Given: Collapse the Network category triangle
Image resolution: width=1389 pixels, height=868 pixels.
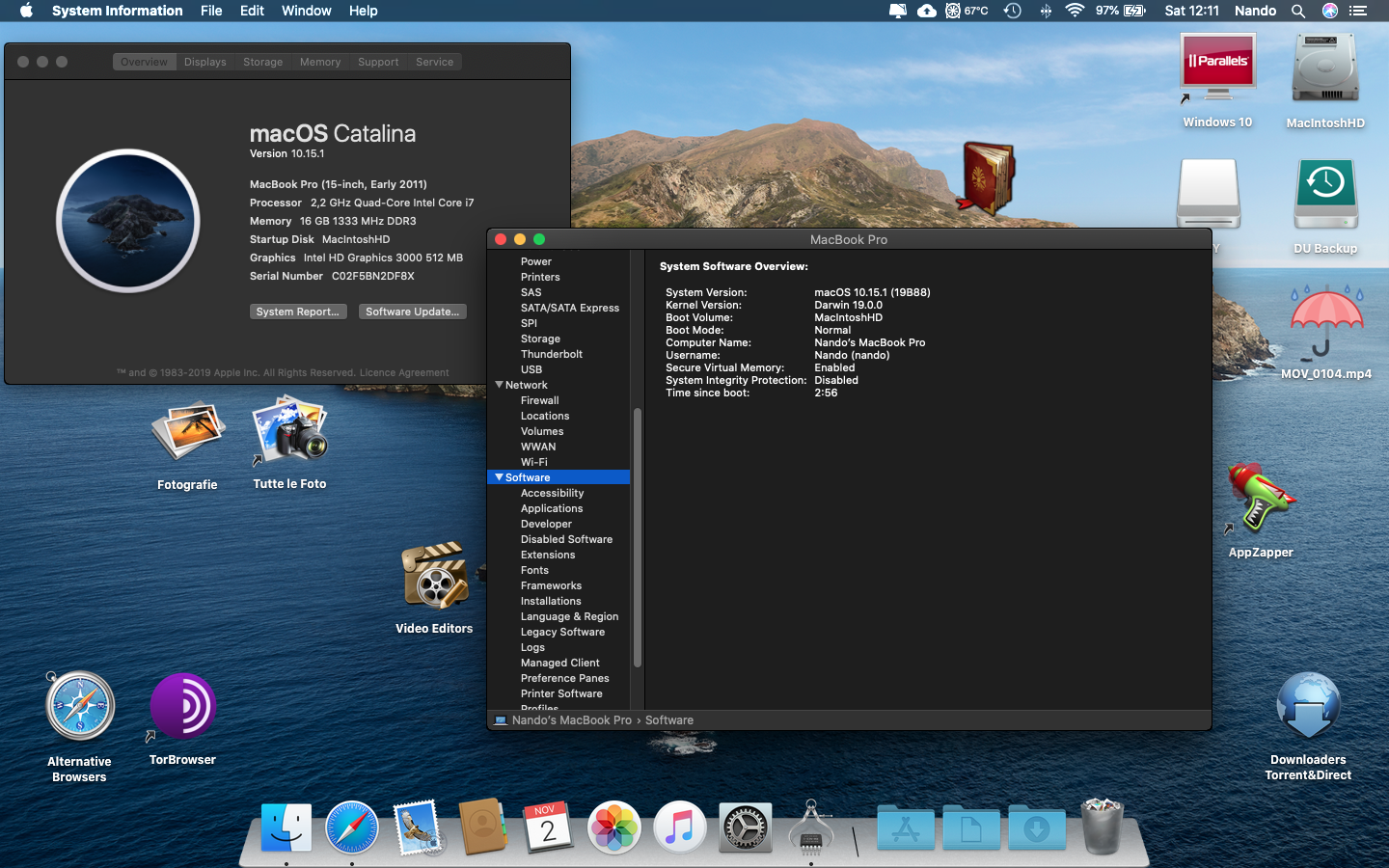Looking at the screenshot, I should click(499, 385).
